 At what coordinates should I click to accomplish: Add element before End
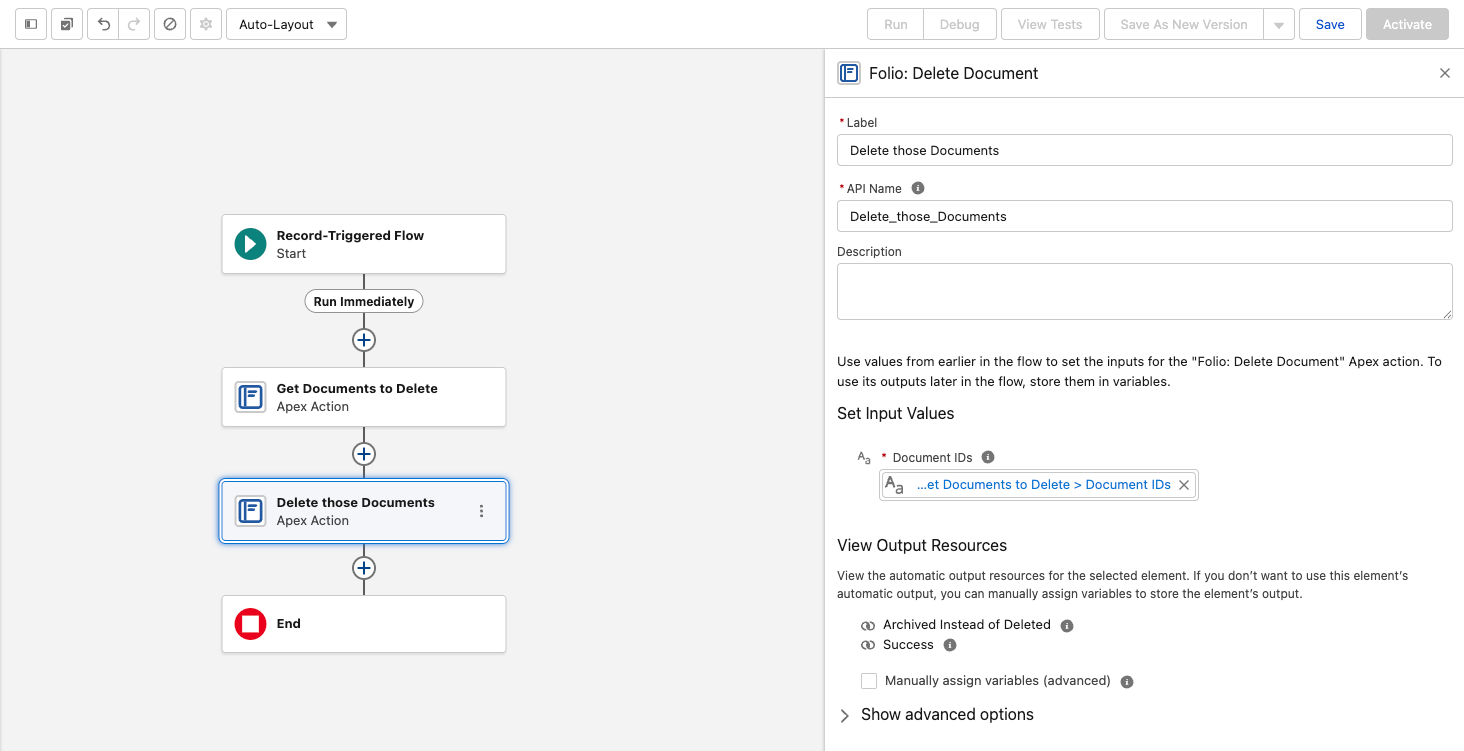(364, 568)
